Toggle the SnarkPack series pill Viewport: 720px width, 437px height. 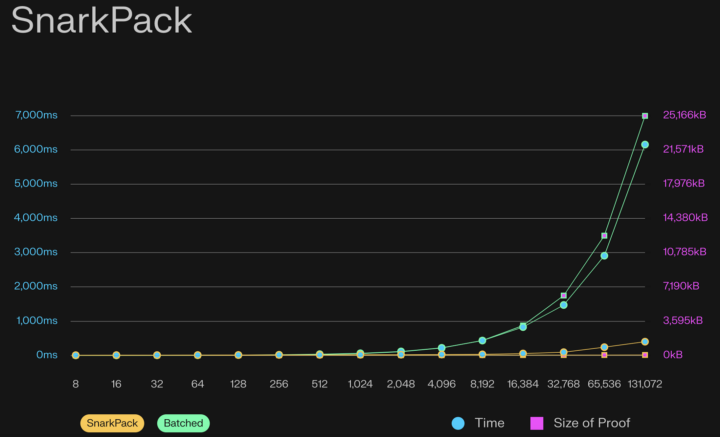click(x=112, y=423)
